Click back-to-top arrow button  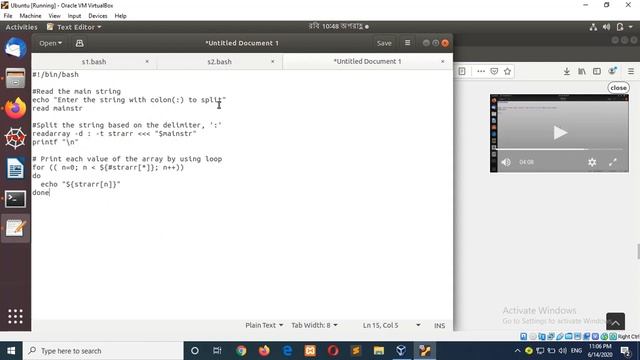click(x=616, y=322)
